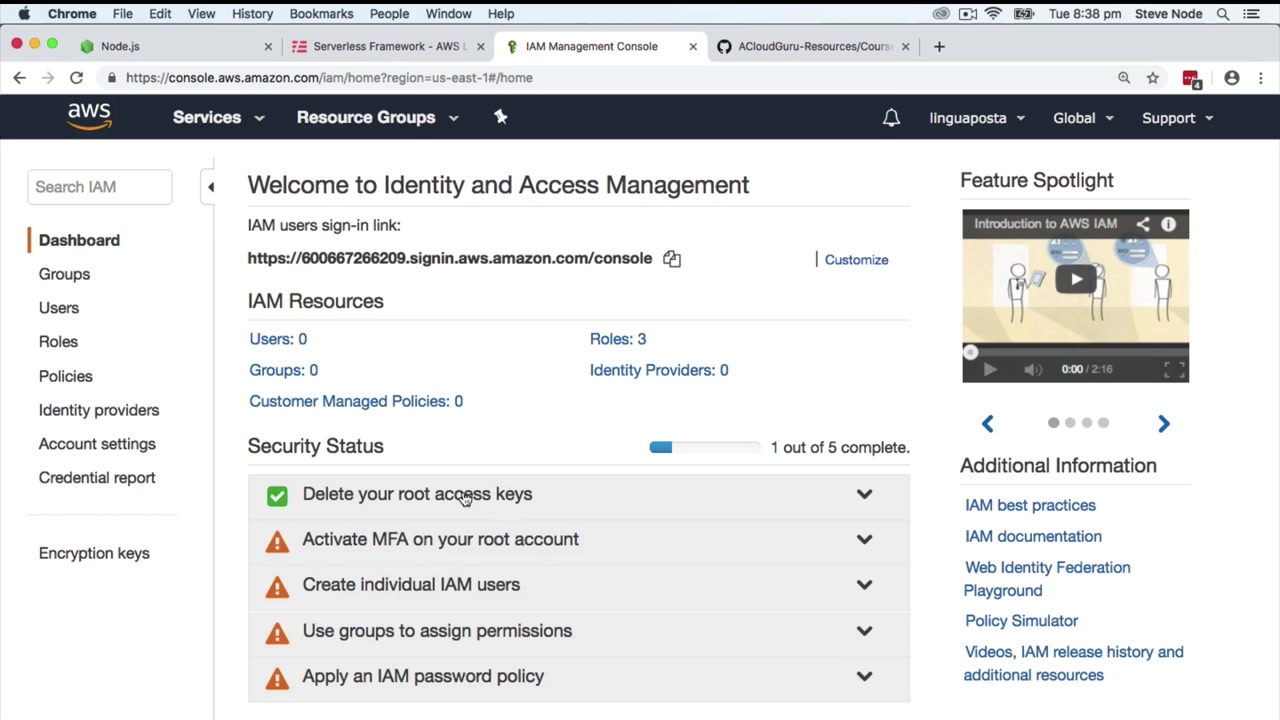Bookmark this page with star icon
Screen dimensions: 1280x720
pos(1153,78)
